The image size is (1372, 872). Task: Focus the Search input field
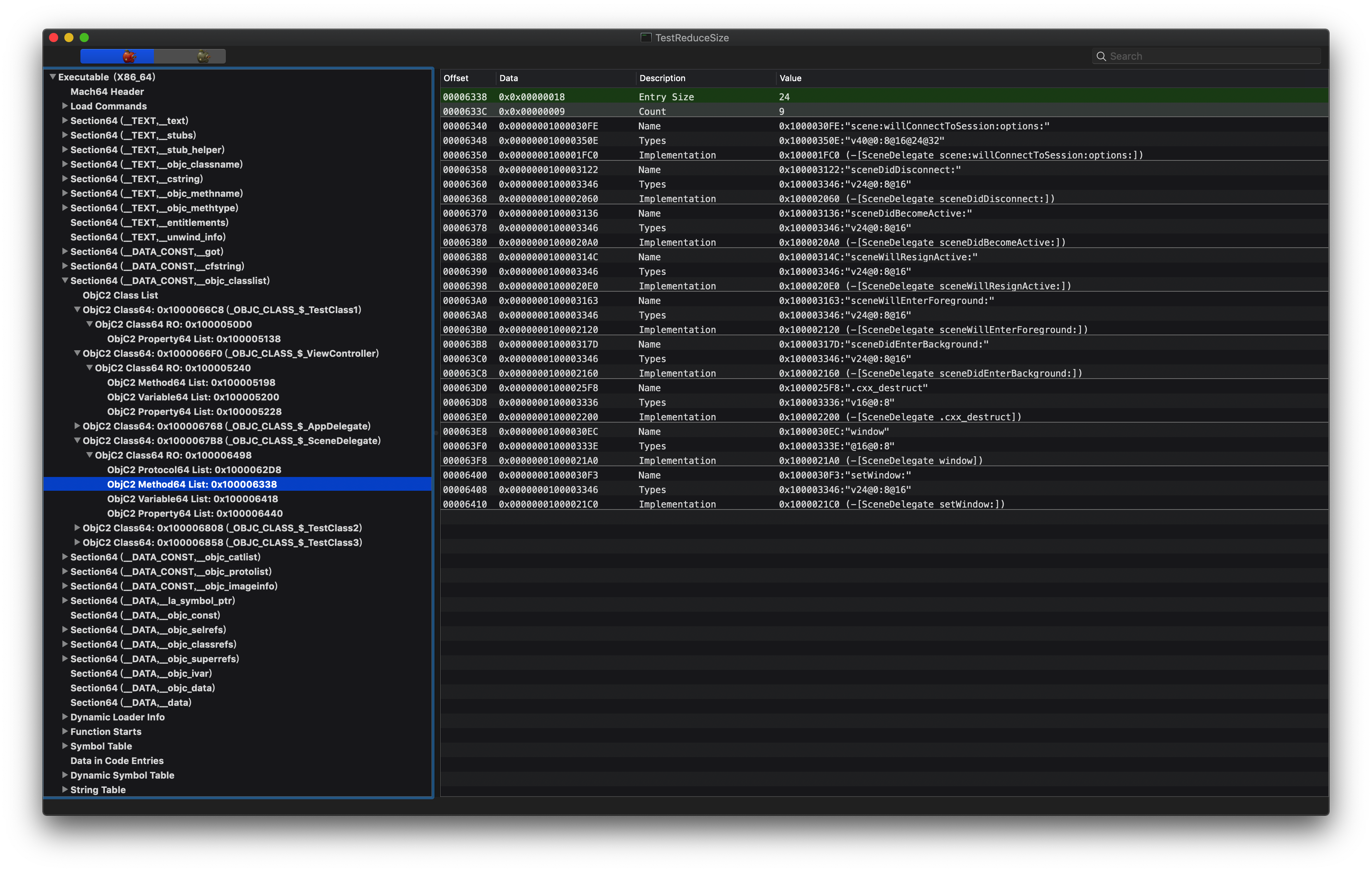coord(1206,56)
